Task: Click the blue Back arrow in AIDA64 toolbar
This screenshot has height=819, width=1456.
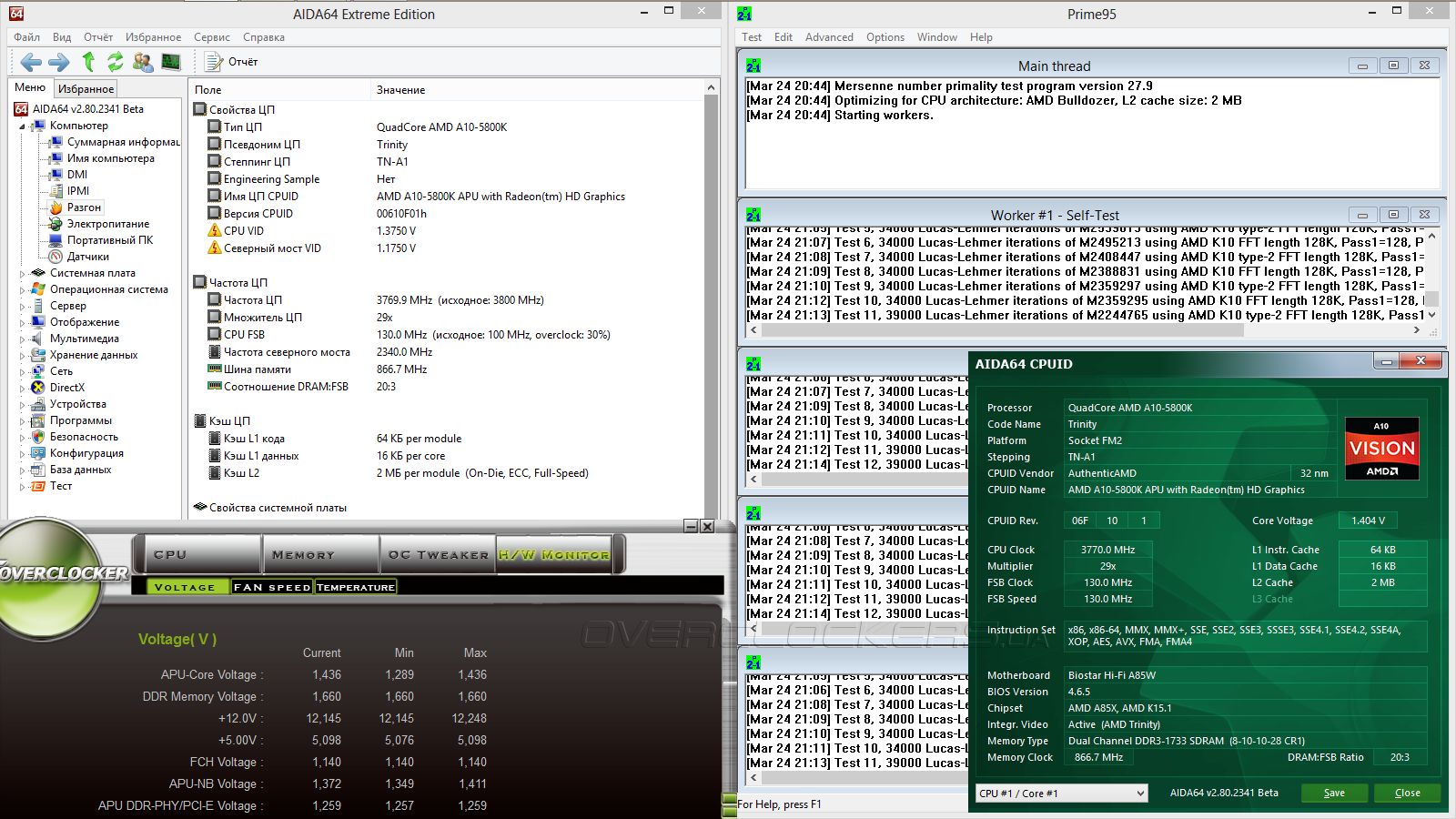Action: [x=31, y=62]
